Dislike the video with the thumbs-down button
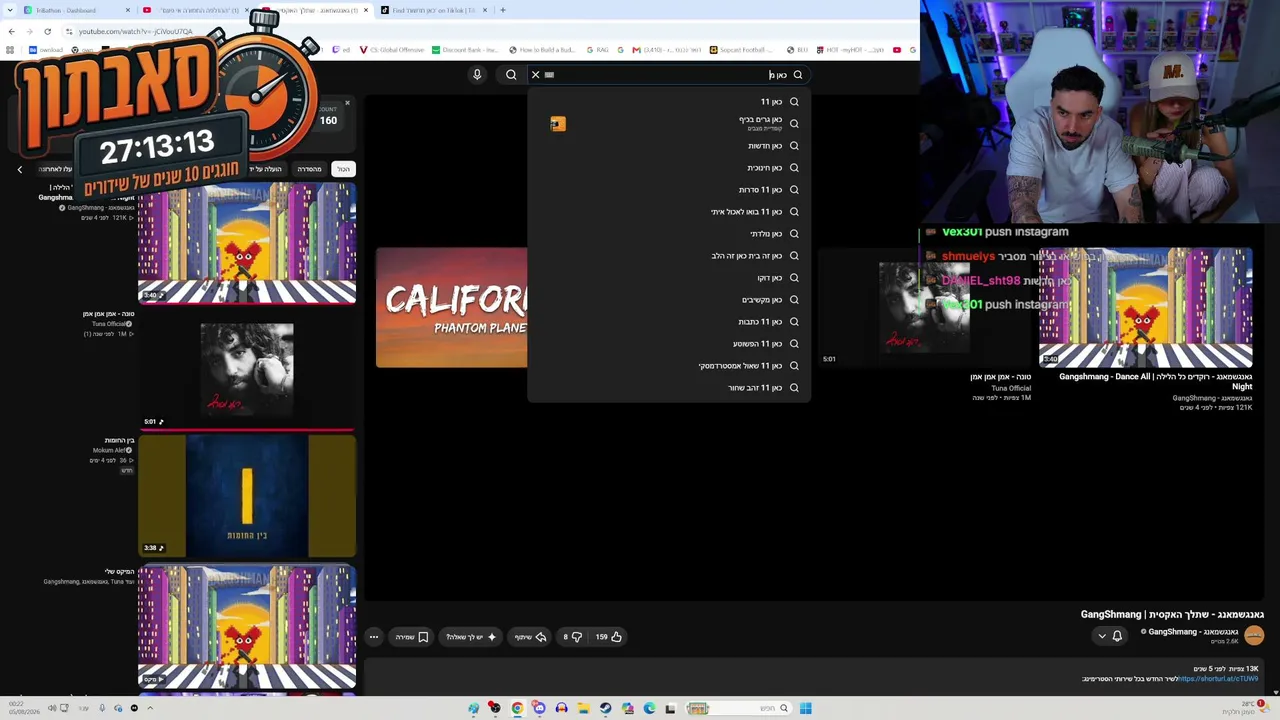The image size is (1280, 720). pos(573,637)
